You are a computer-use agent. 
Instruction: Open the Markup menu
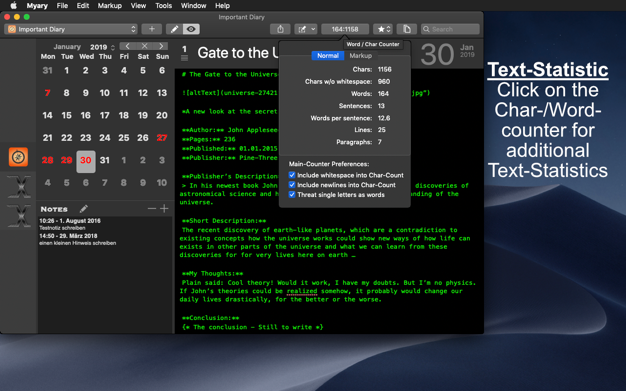pos(110,6)
